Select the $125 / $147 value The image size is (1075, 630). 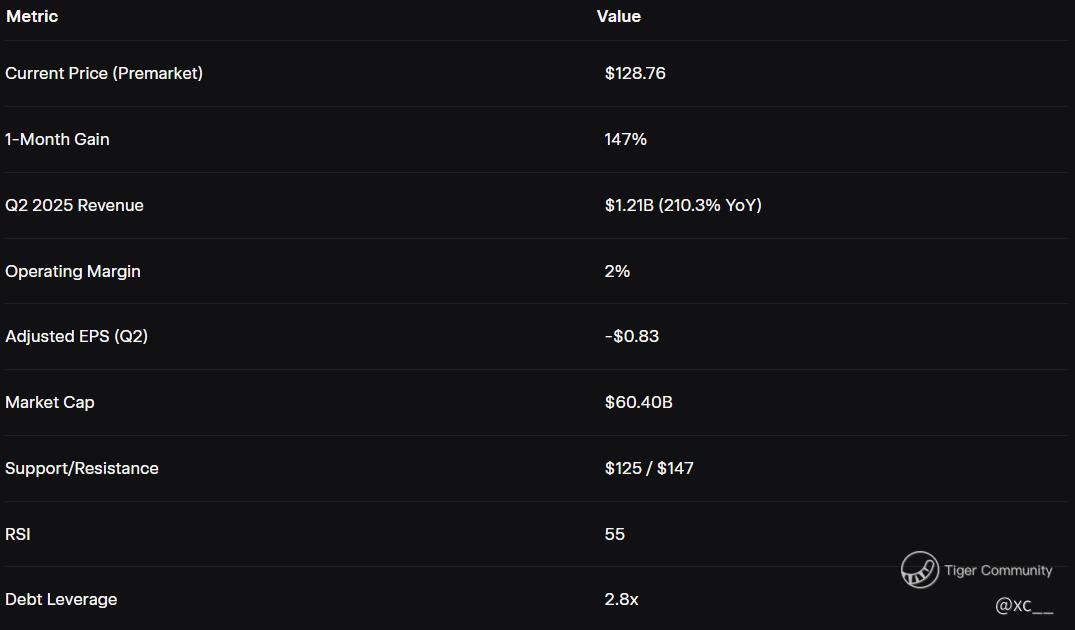pyautogui.click(x=649, y=468)
